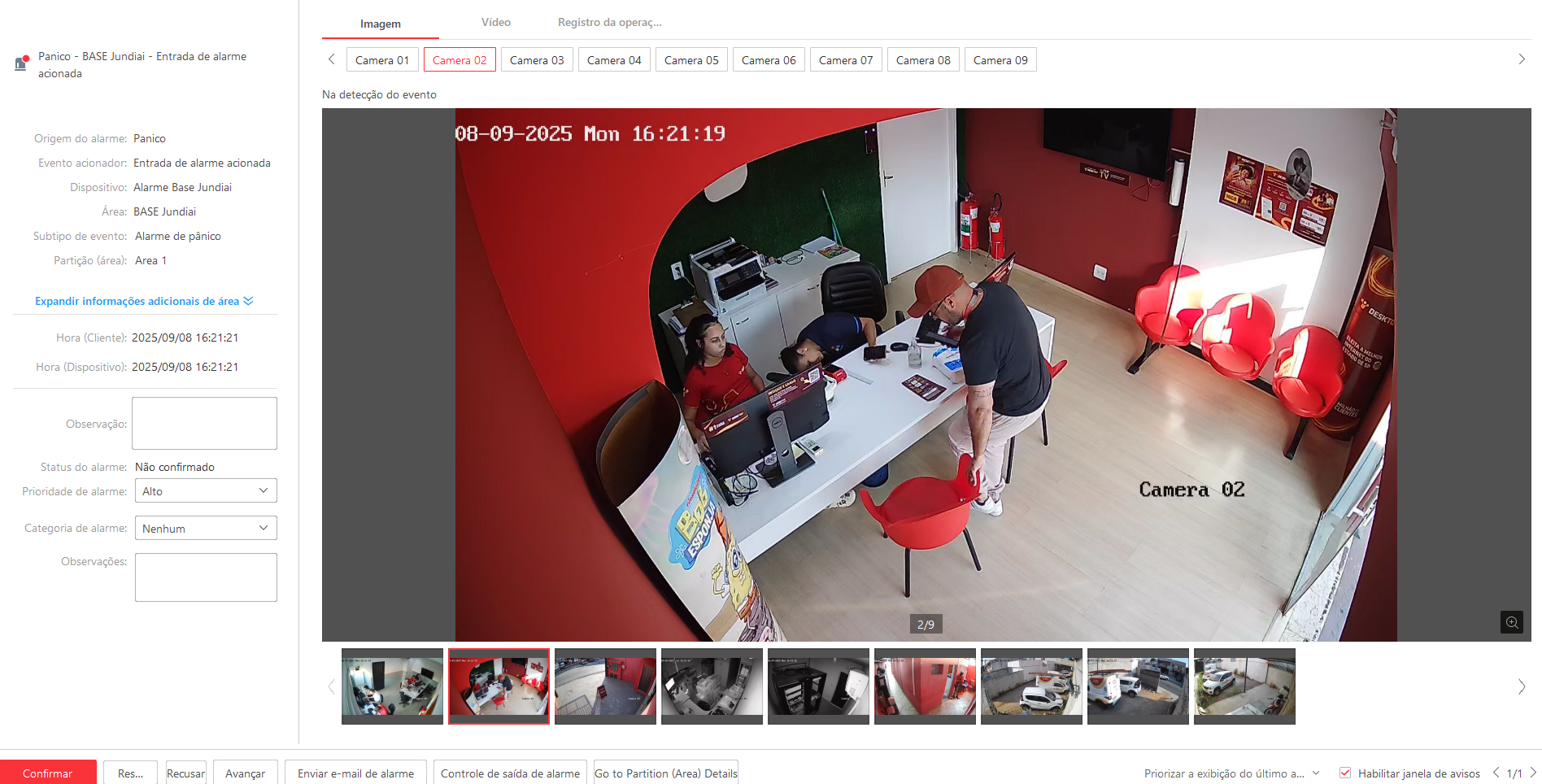Select the first camera thumbnail

(x=392, y=686)
